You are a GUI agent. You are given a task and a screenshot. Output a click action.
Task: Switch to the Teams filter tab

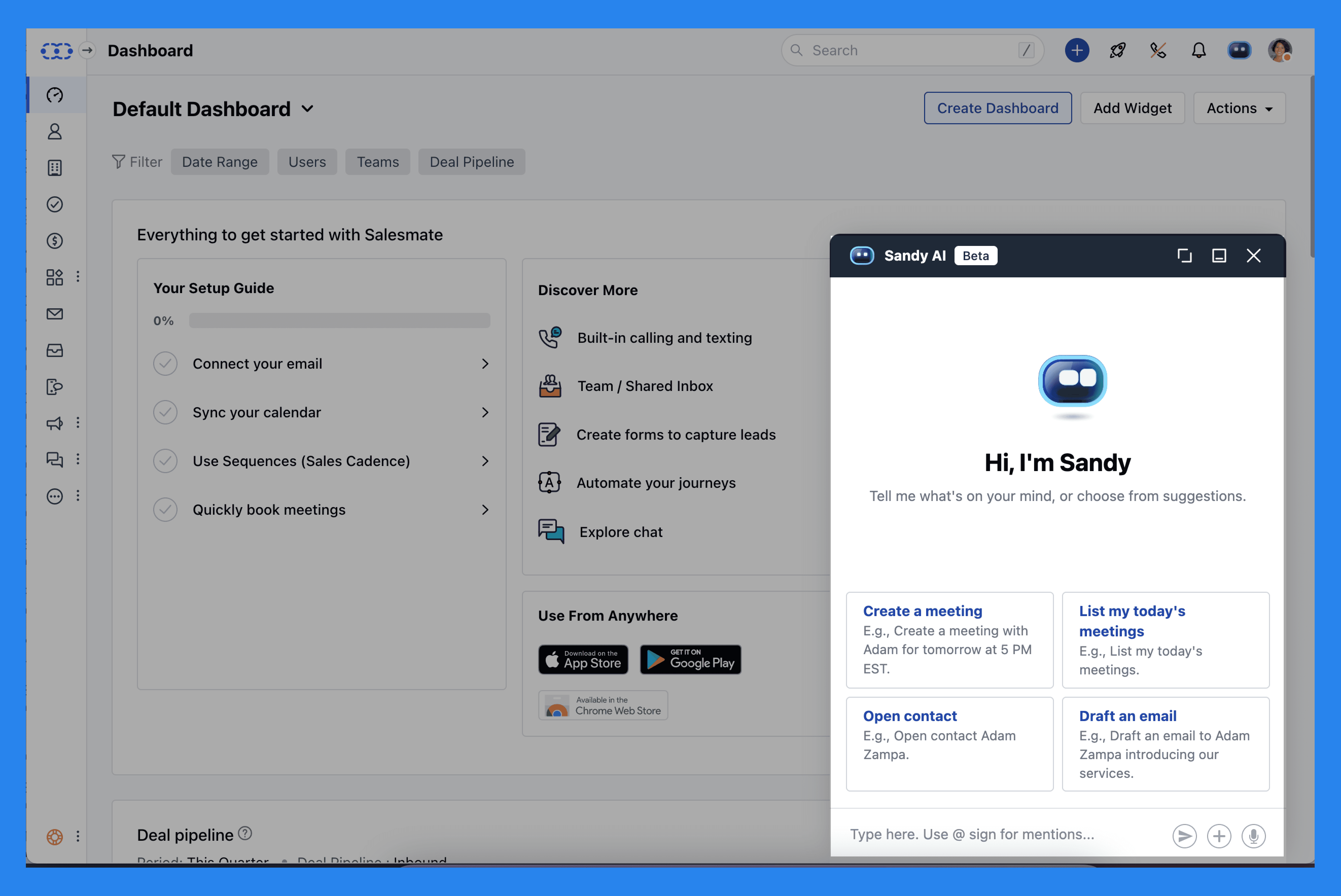click(x=377, y=162)
